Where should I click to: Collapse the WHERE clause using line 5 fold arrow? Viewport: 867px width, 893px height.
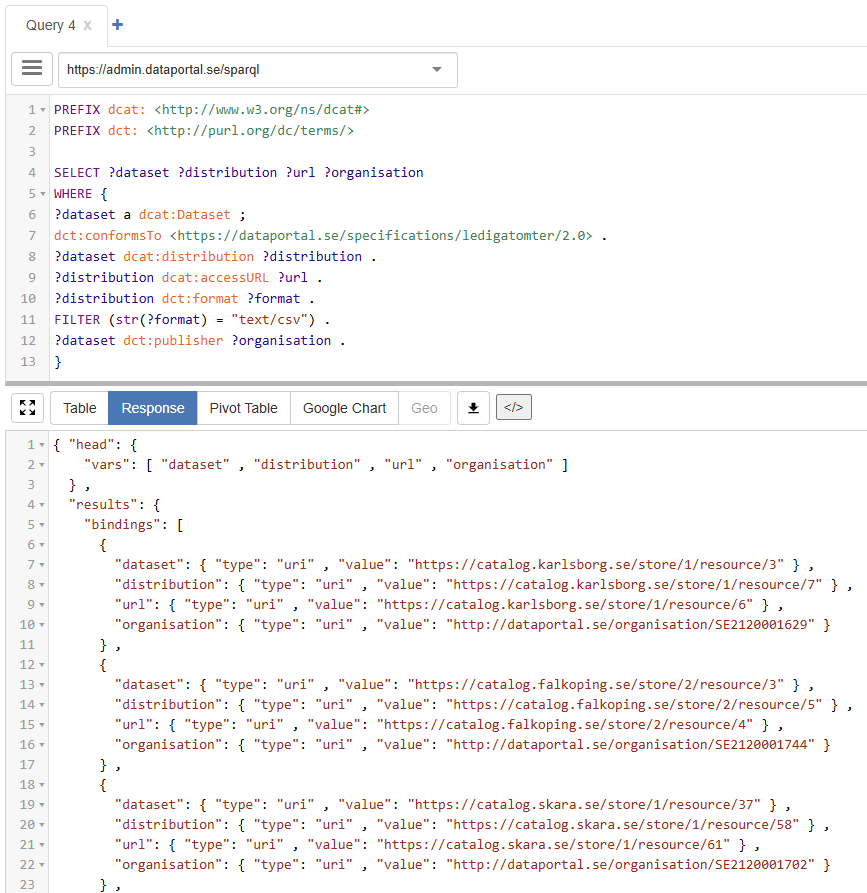[41, 193]
